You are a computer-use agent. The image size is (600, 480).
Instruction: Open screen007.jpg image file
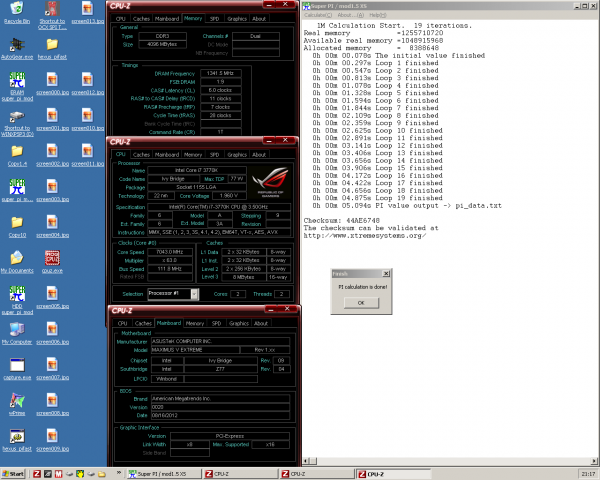[x=51, y=364]
